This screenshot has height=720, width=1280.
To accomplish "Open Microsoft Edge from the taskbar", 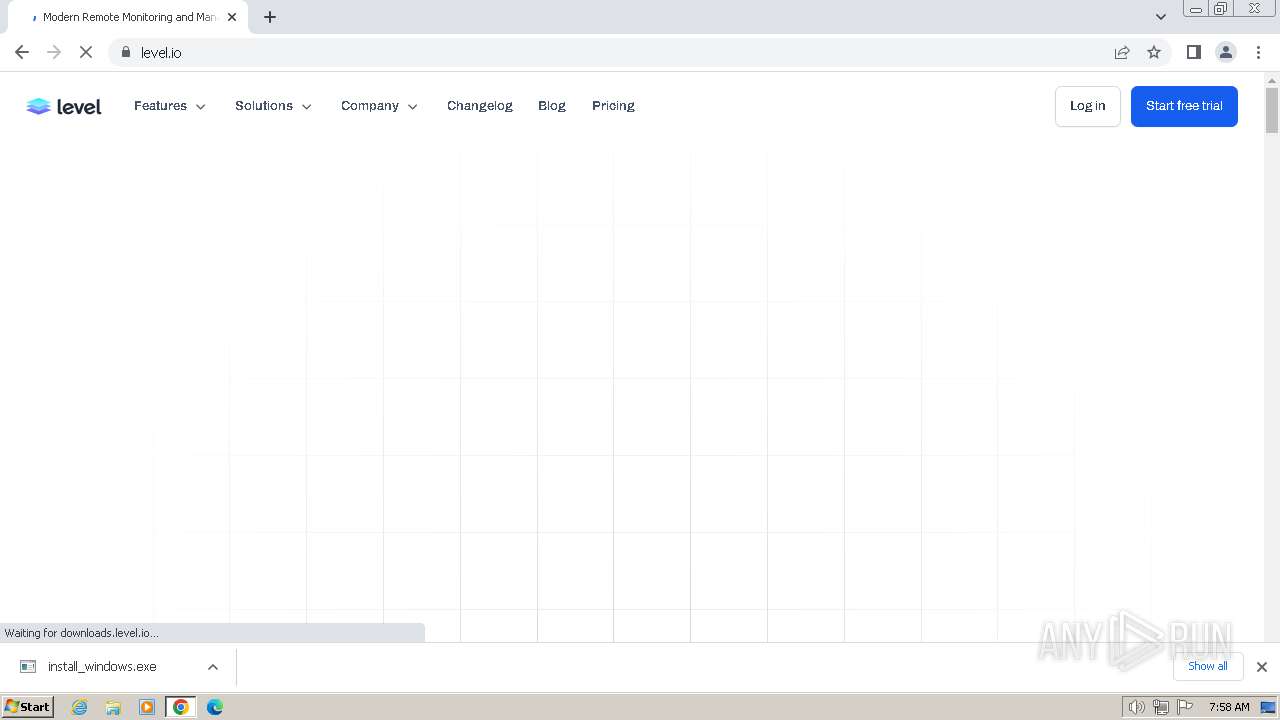I will point(215,707).
